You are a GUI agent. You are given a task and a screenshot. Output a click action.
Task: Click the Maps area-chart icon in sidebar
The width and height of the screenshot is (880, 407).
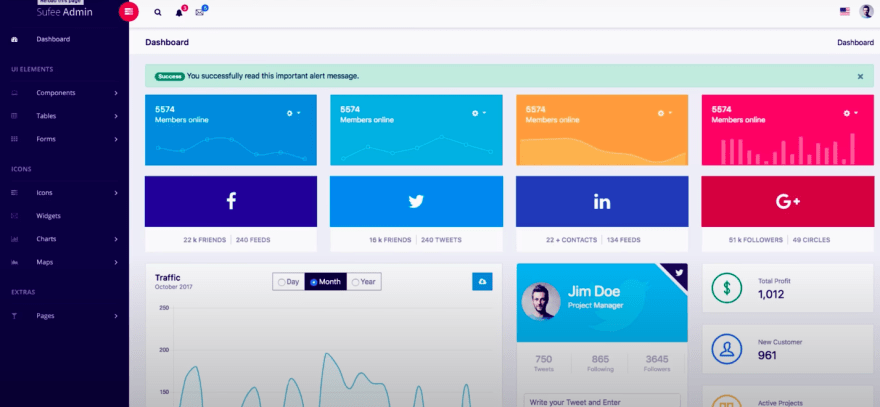(15, 262)
